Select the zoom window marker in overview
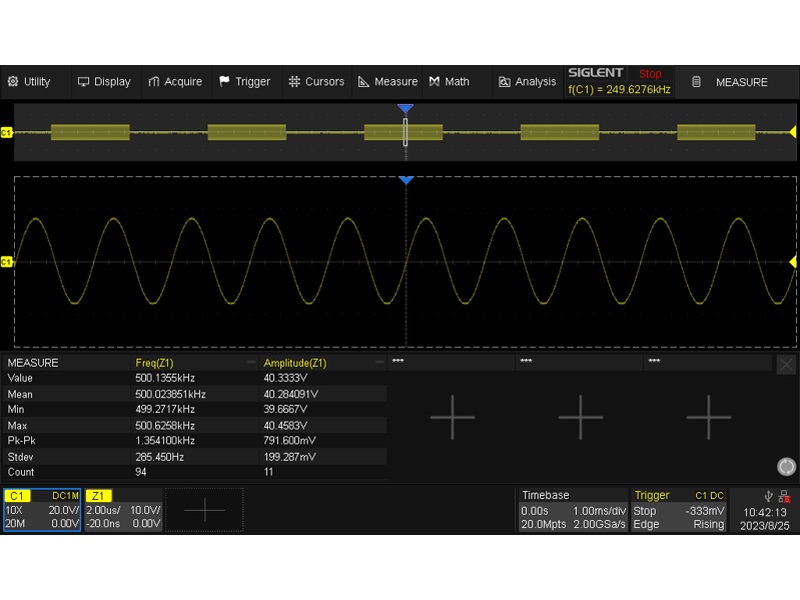The image size is (800, 600). (405, 132)
